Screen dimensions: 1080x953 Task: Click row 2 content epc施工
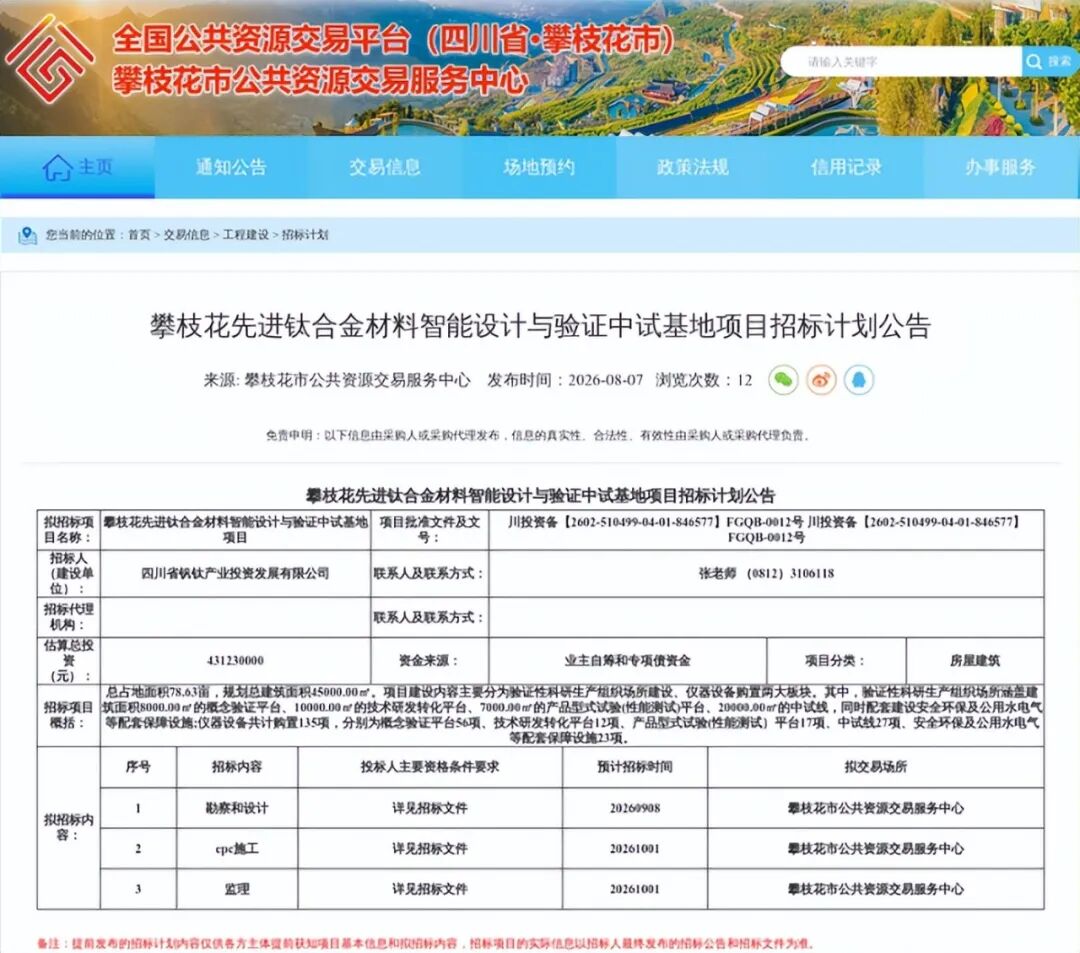coord(237,848)
